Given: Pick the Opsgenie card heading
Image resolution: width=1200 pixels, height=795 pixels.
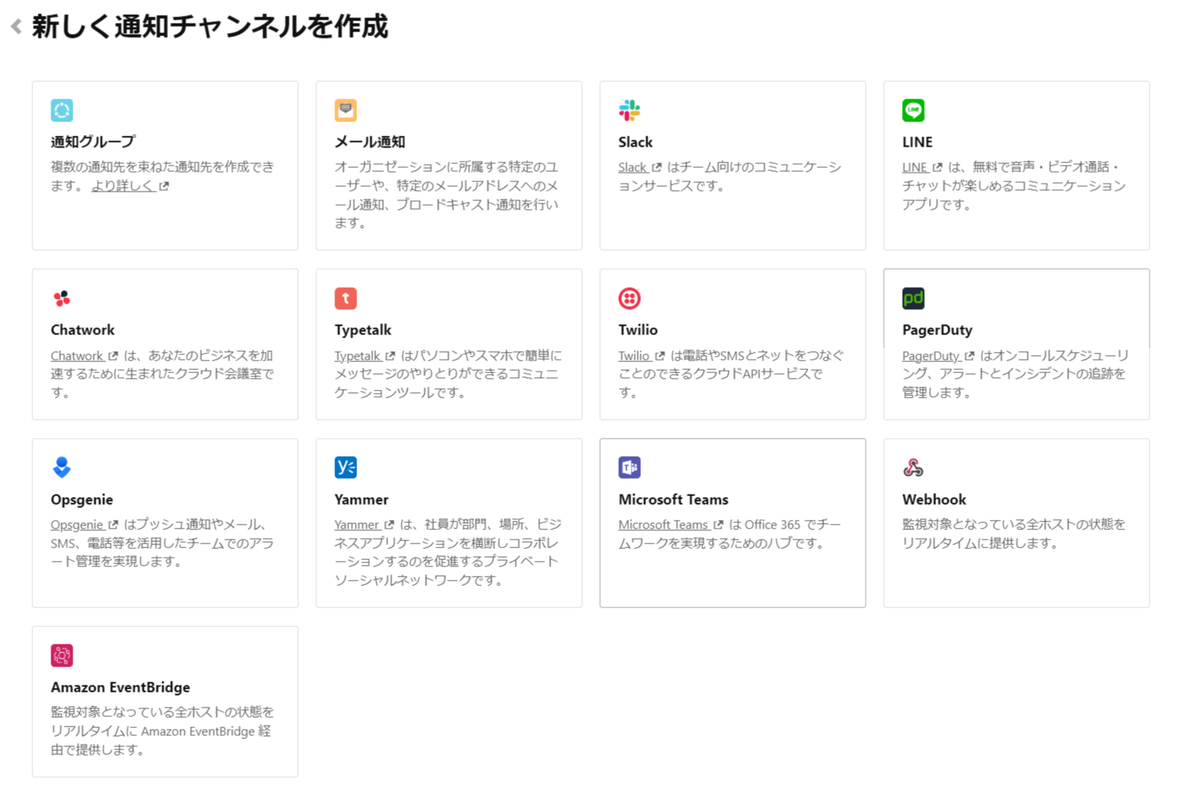Looking at the screenshot, I should click(x=82, y=499).
